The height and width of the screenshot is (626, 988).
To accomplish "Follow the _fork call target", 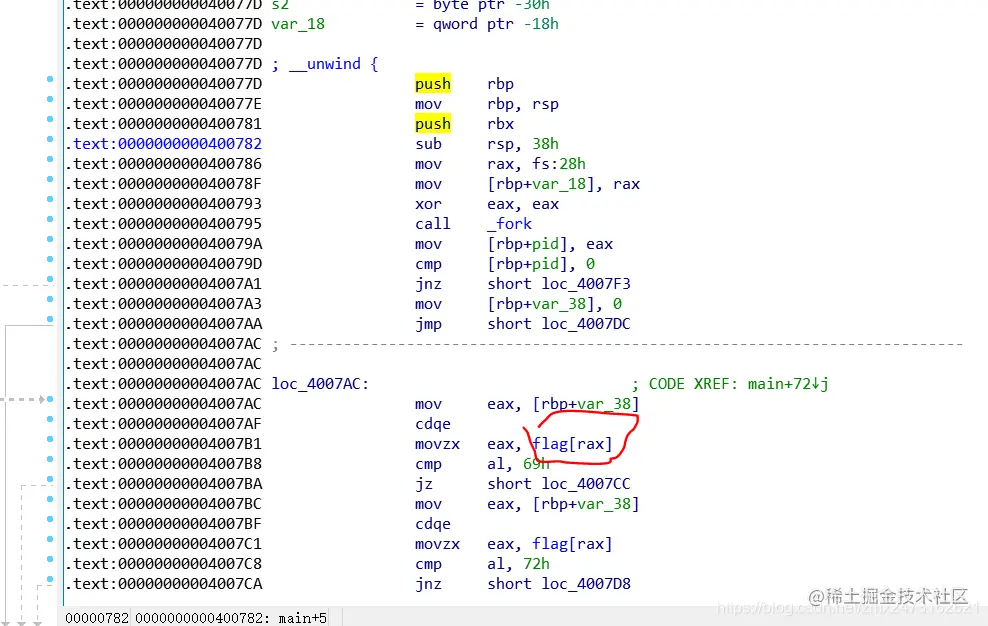I will click(x=510, y=224).
